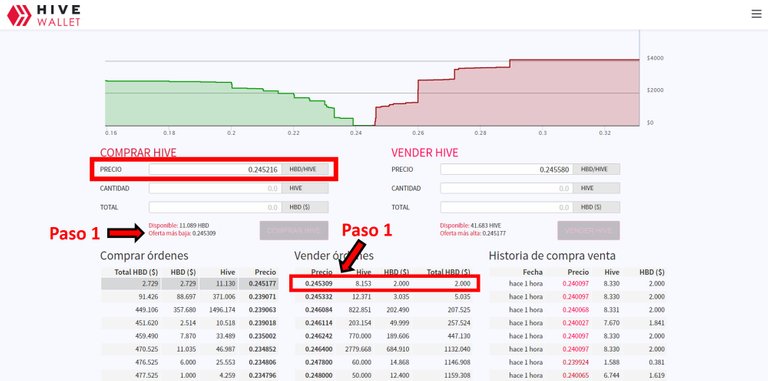Click the sell Total input field
This screenshot has width=768, height=381.
[x=506, y=207]
